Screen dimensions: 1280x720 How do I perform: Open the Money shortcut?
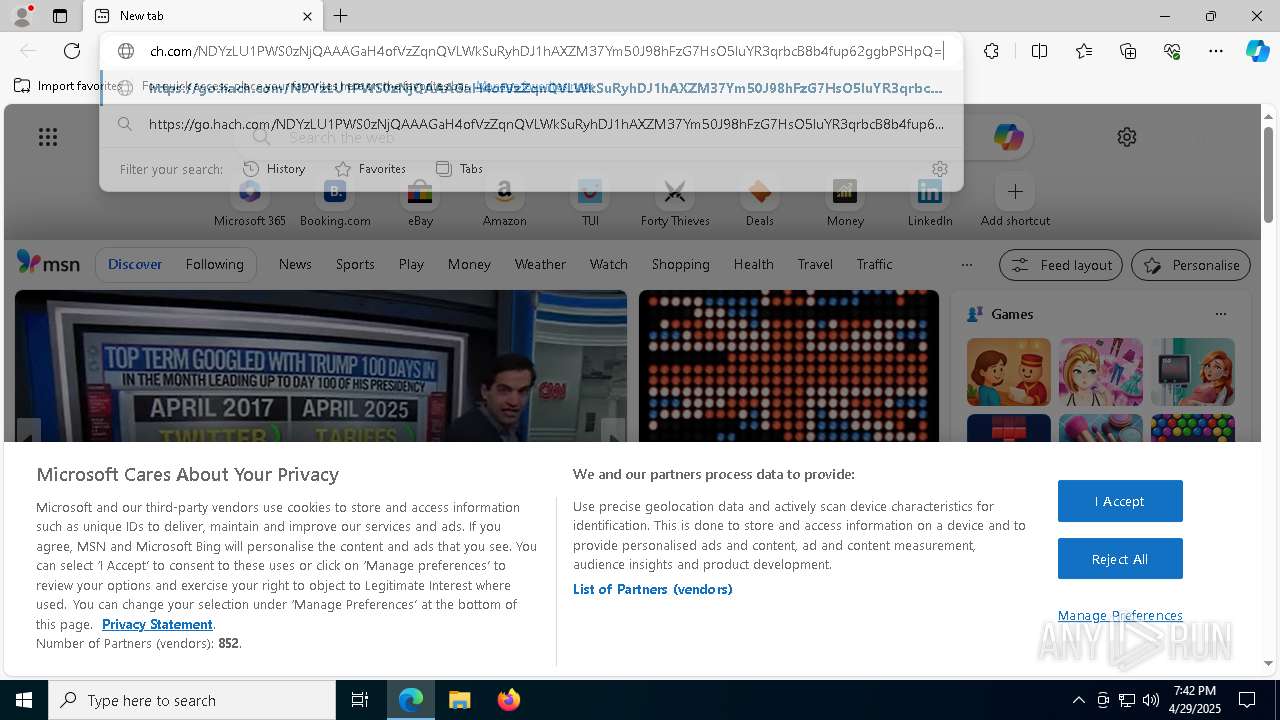[845, 203]
